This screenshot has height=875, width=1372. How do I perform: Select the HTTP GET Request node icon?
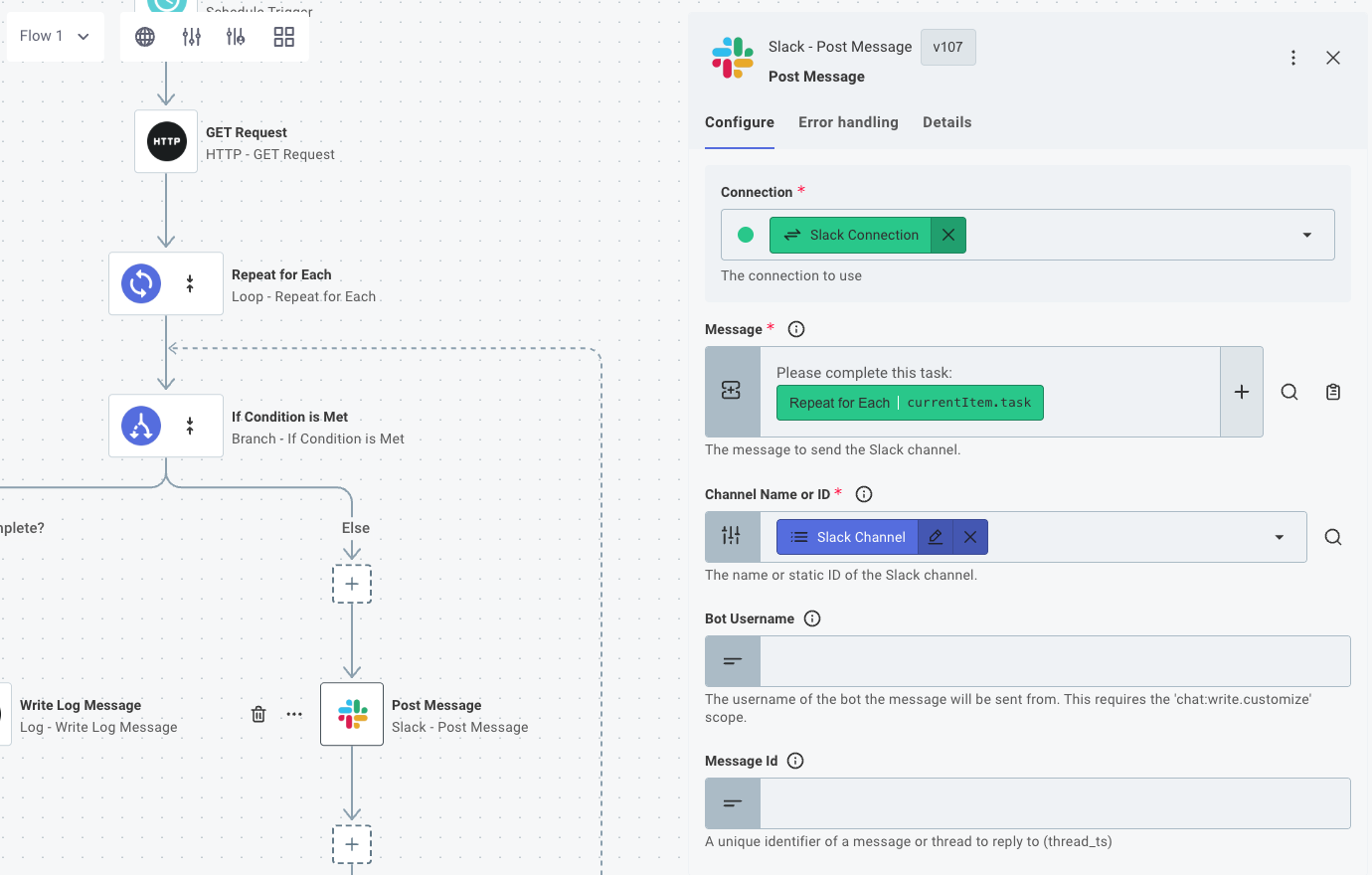(x=166, y=140)
